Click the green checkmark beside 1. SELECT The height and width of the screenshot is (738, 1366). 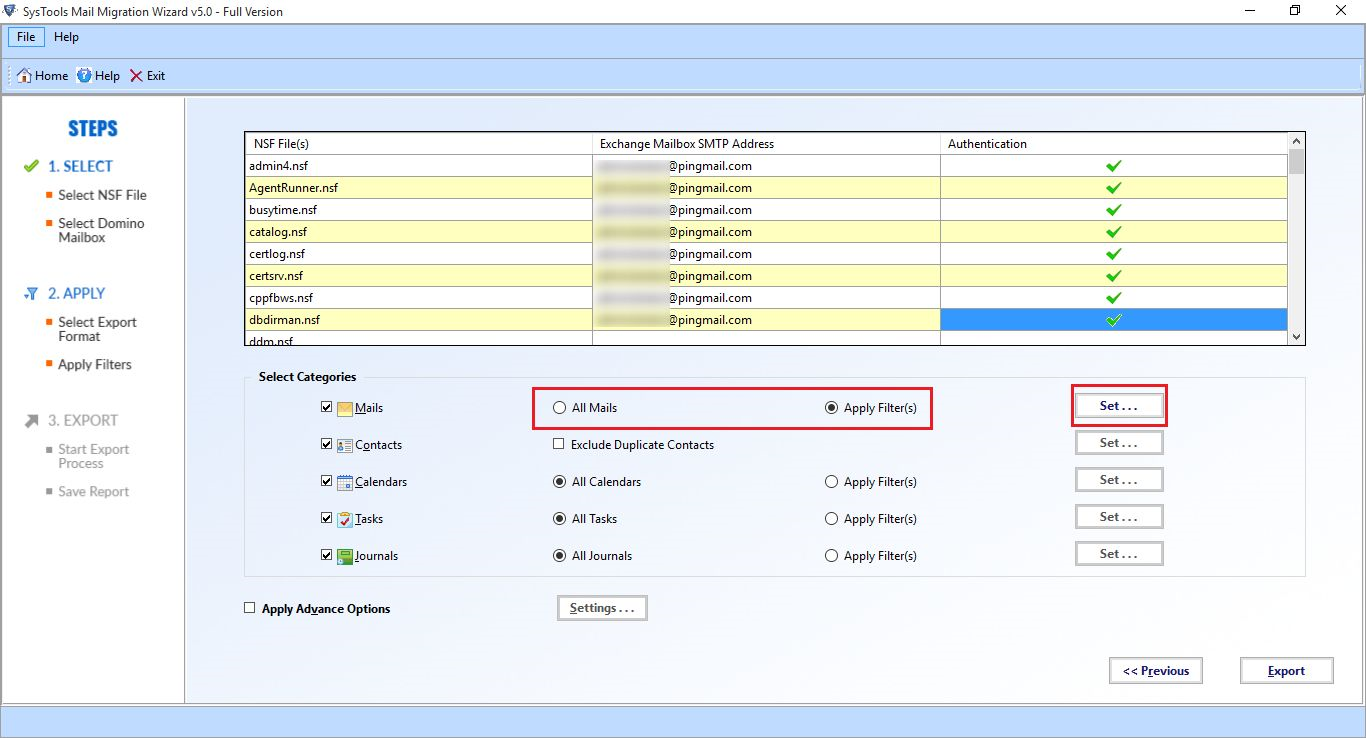31,166
